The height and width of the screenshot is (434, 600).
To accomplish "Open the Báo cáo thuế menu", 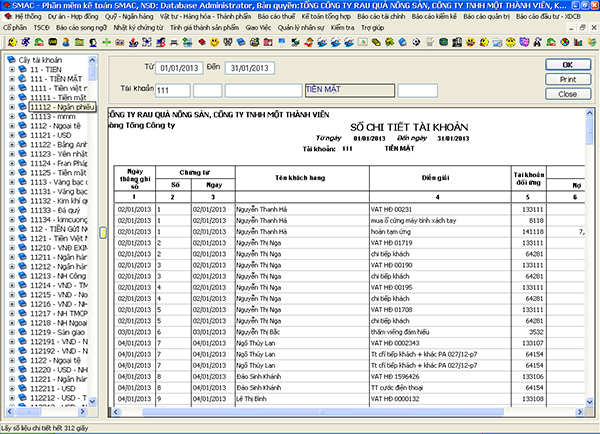I will click(x=276, y=16).
